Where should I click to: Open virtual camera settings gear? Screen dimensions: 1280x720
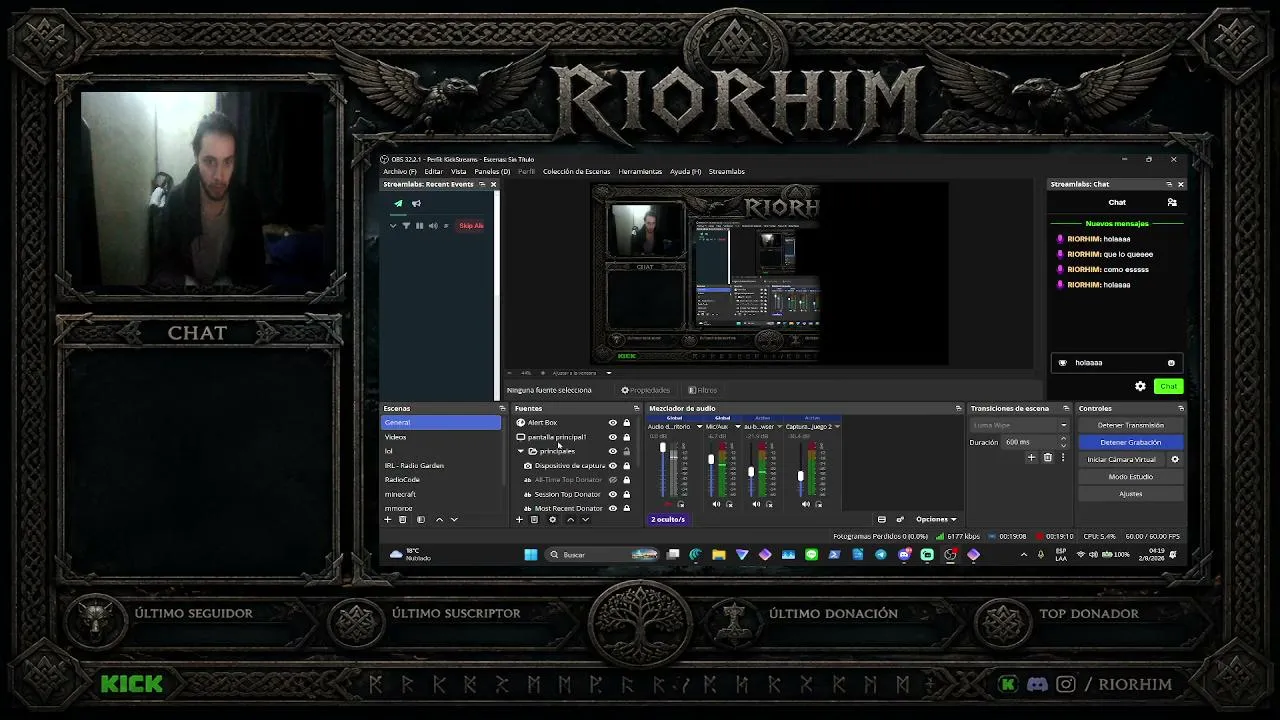[x=1175, y=460]
